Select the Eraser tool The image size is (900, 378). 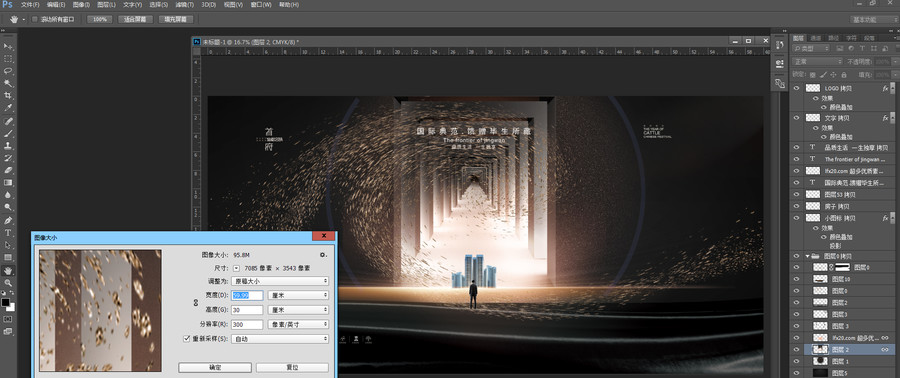[x=8, y=170]
